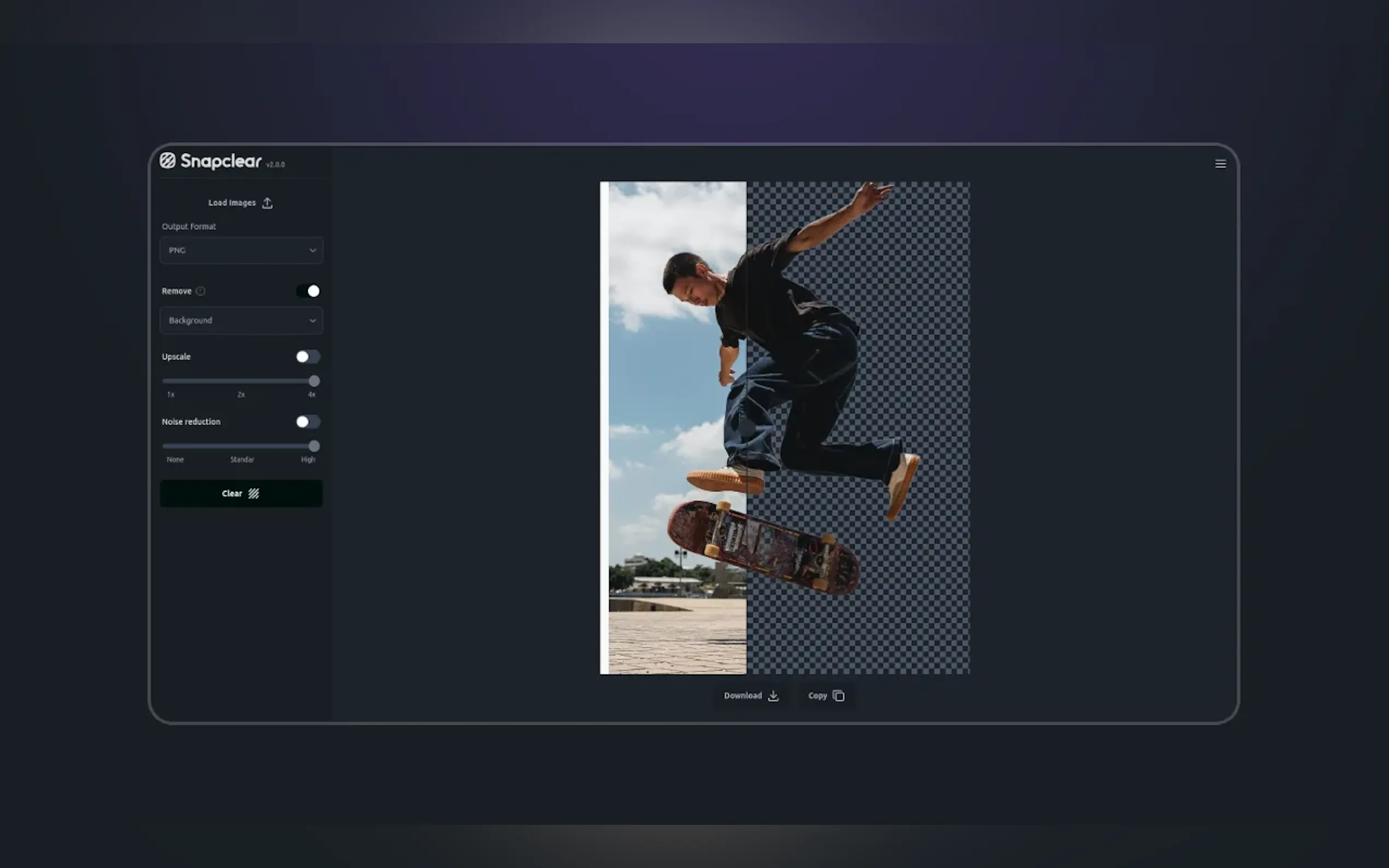This screenshot has height=868, width=1389.
Task: Click the striped Clear icon
Action: (x=254, y=494)
